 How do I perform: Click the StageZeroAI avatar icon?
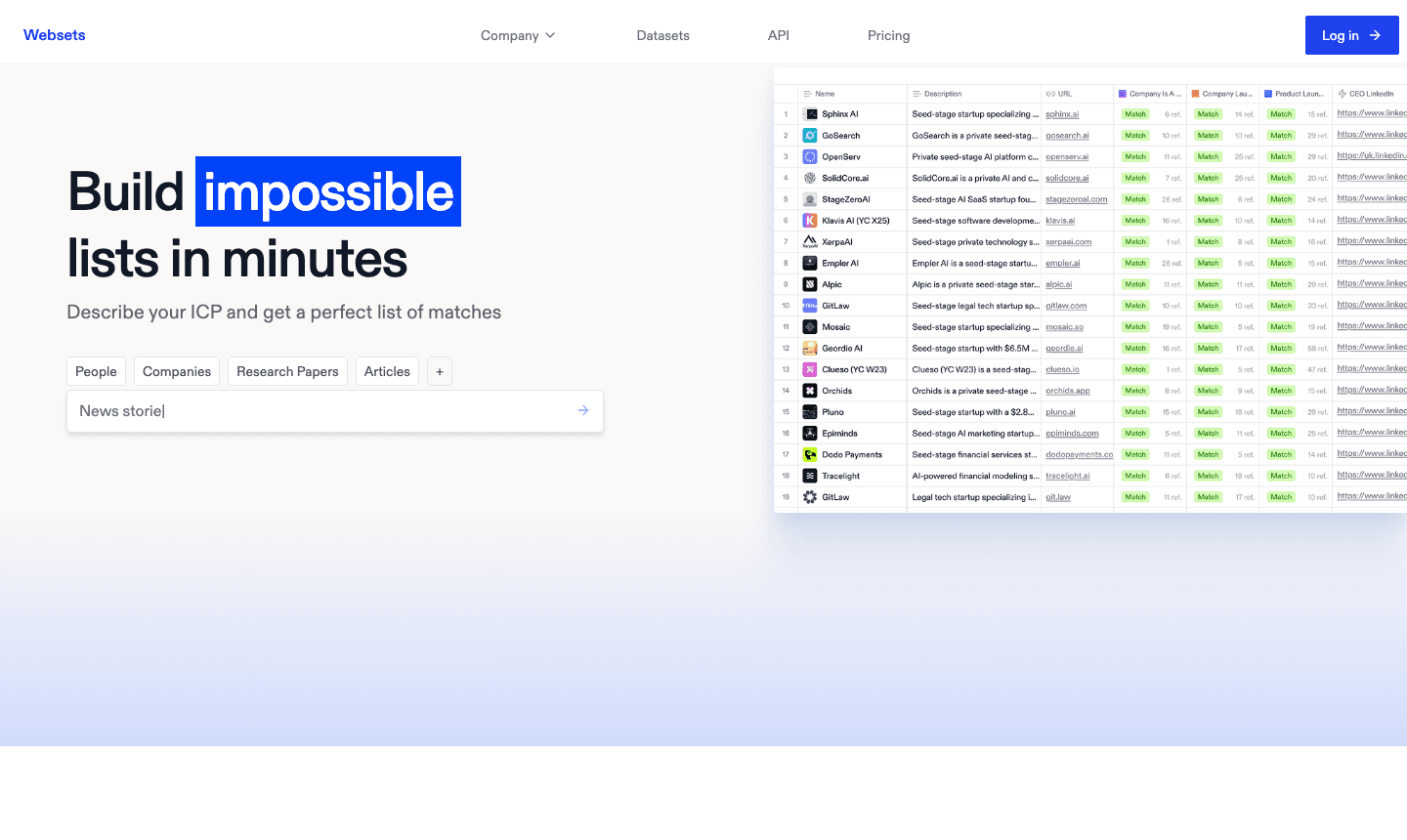point(810,199)
